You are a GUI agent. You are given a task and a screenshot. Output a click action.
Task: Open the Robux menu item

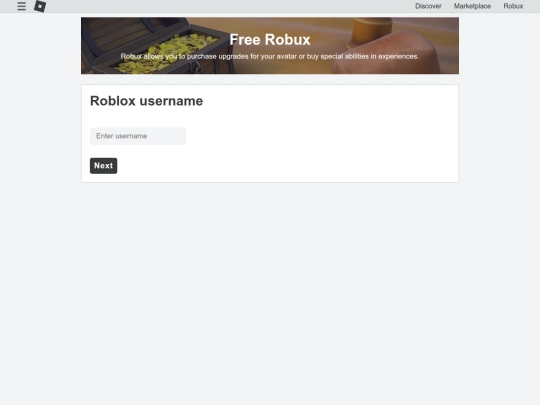click(513, 6)
